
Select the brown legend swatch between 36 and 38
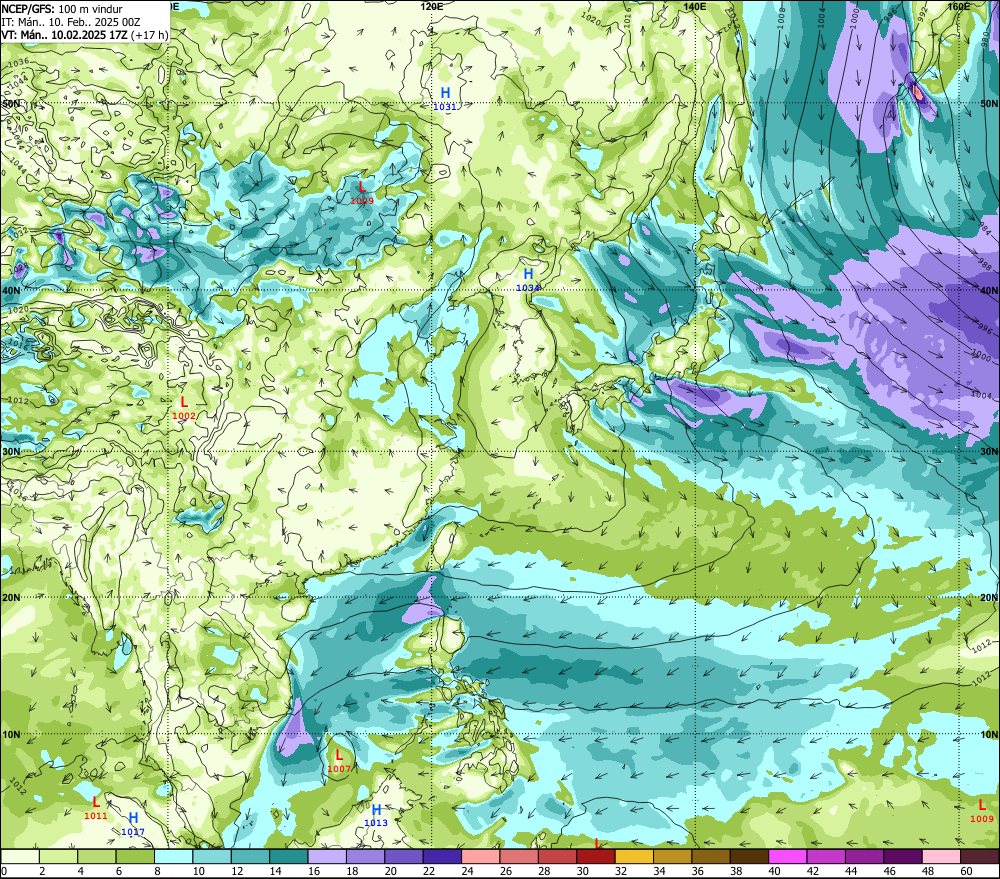(x=711, y=856)
